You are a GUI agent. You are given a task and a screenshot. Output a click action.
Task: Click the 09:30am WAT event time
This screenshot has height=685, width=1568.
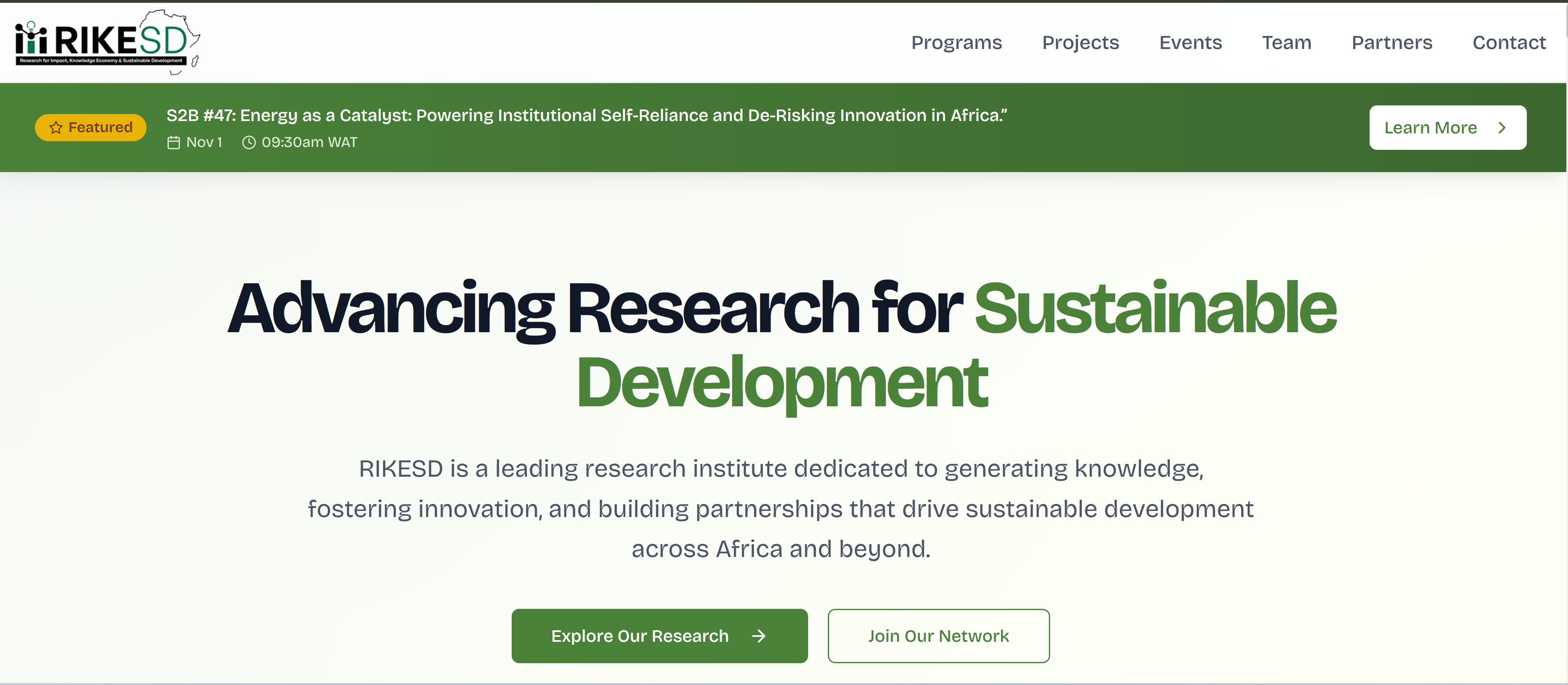[x=309, y=142]
